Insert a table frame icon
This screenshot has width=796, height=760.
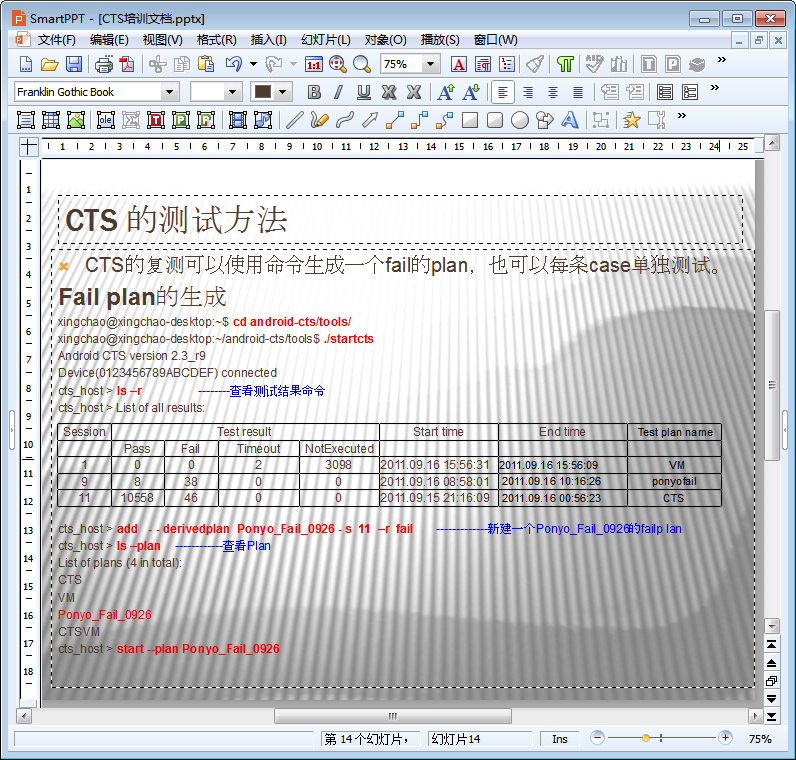click(x=51, y=120)
